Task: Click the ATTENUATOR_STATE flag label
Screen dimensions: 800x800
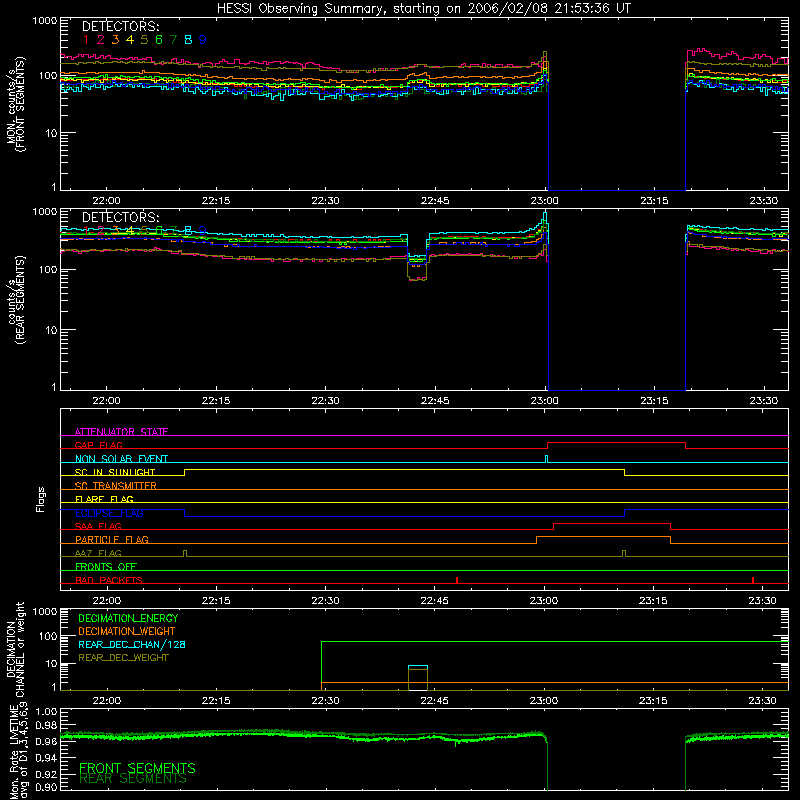Action: coord(121,432)
